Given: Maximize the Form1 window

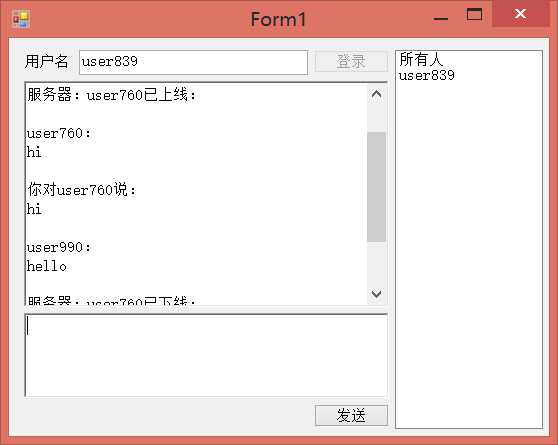Looking at the screenshot, I should point(474,15).
